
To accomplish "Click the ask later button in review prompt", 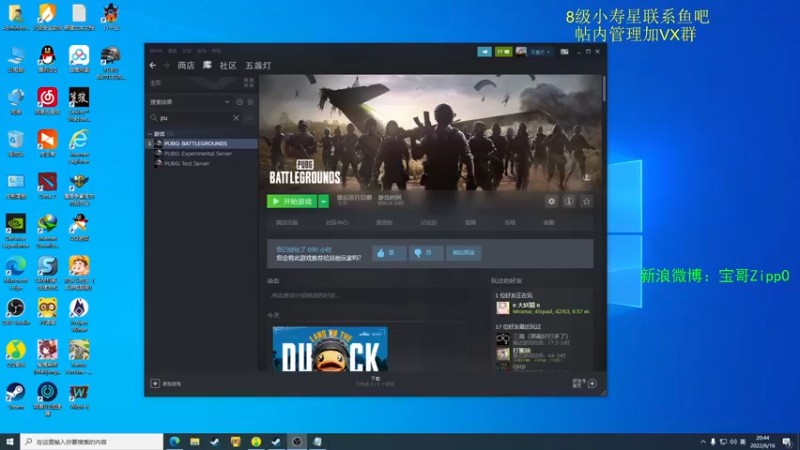I will point(463,253).
